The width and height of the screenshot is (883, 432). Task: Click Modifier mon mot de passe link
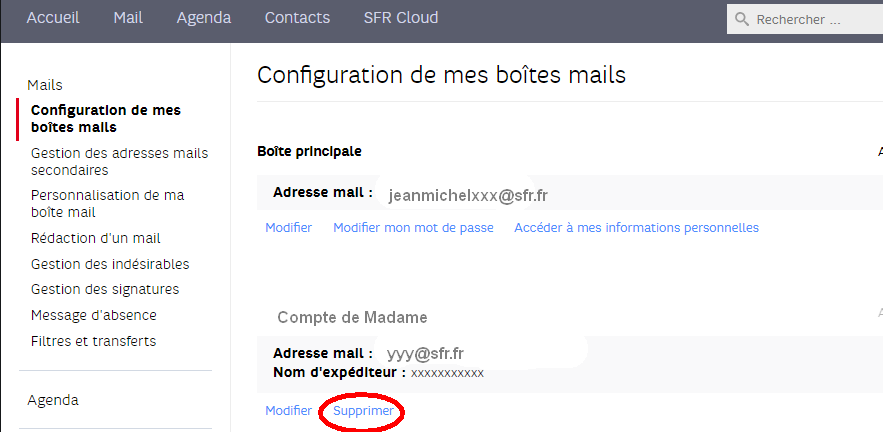pyautogui.click(x=413, y=227)
